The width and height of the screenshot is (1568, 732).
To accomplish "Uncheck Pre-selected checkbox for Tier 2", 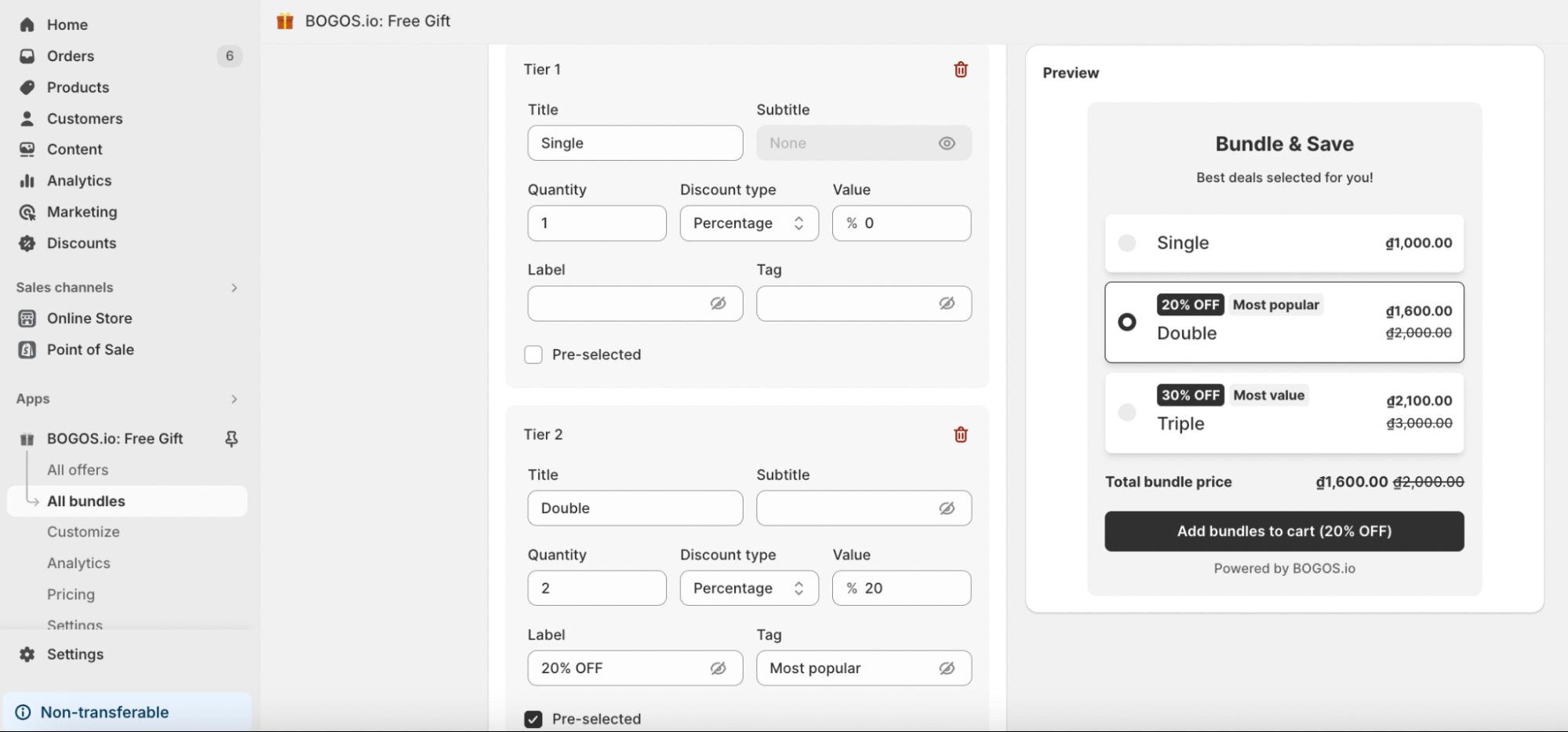I will [x=533, y=719].
